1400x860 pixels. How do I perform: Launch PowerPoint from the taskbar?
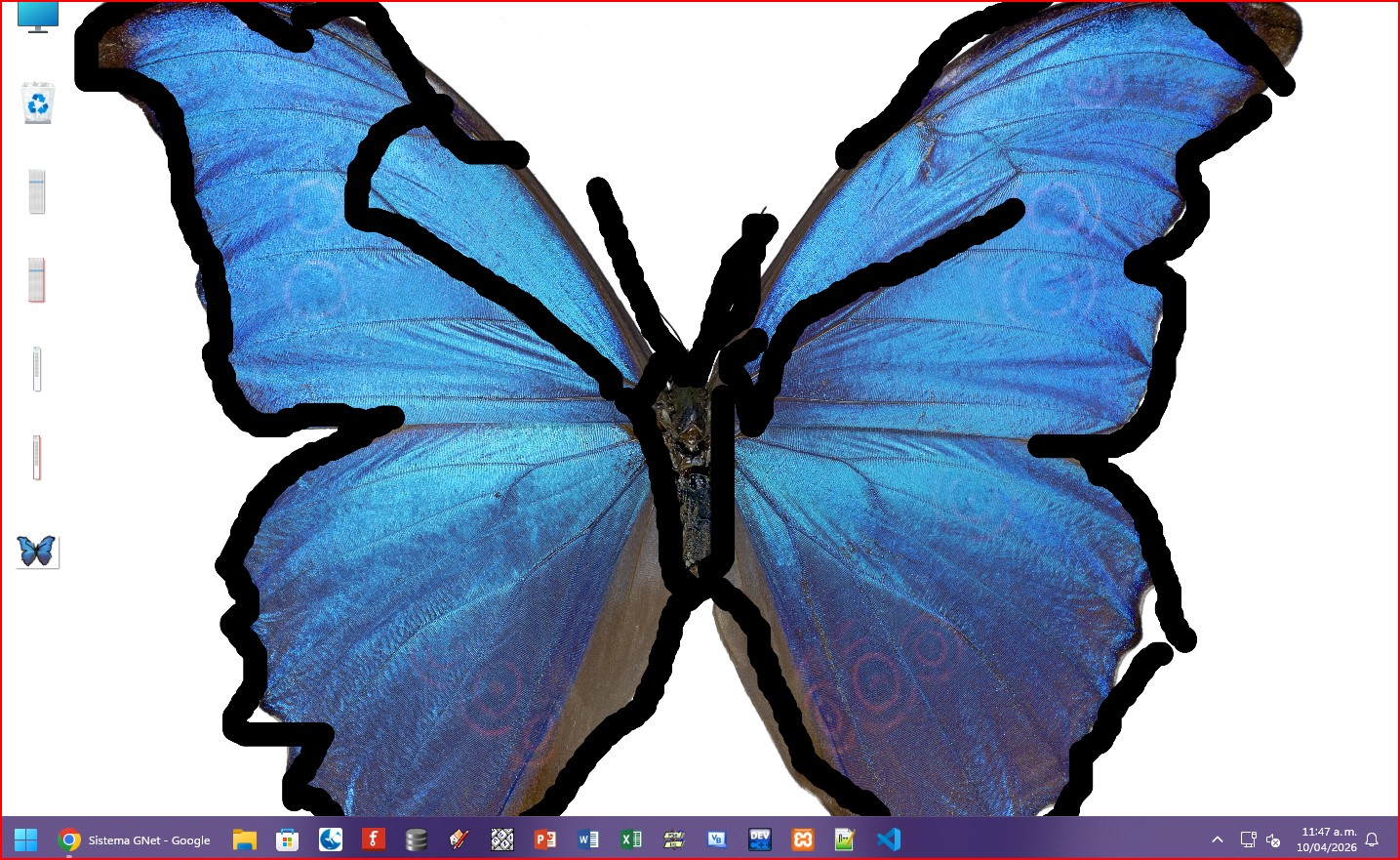545,840
